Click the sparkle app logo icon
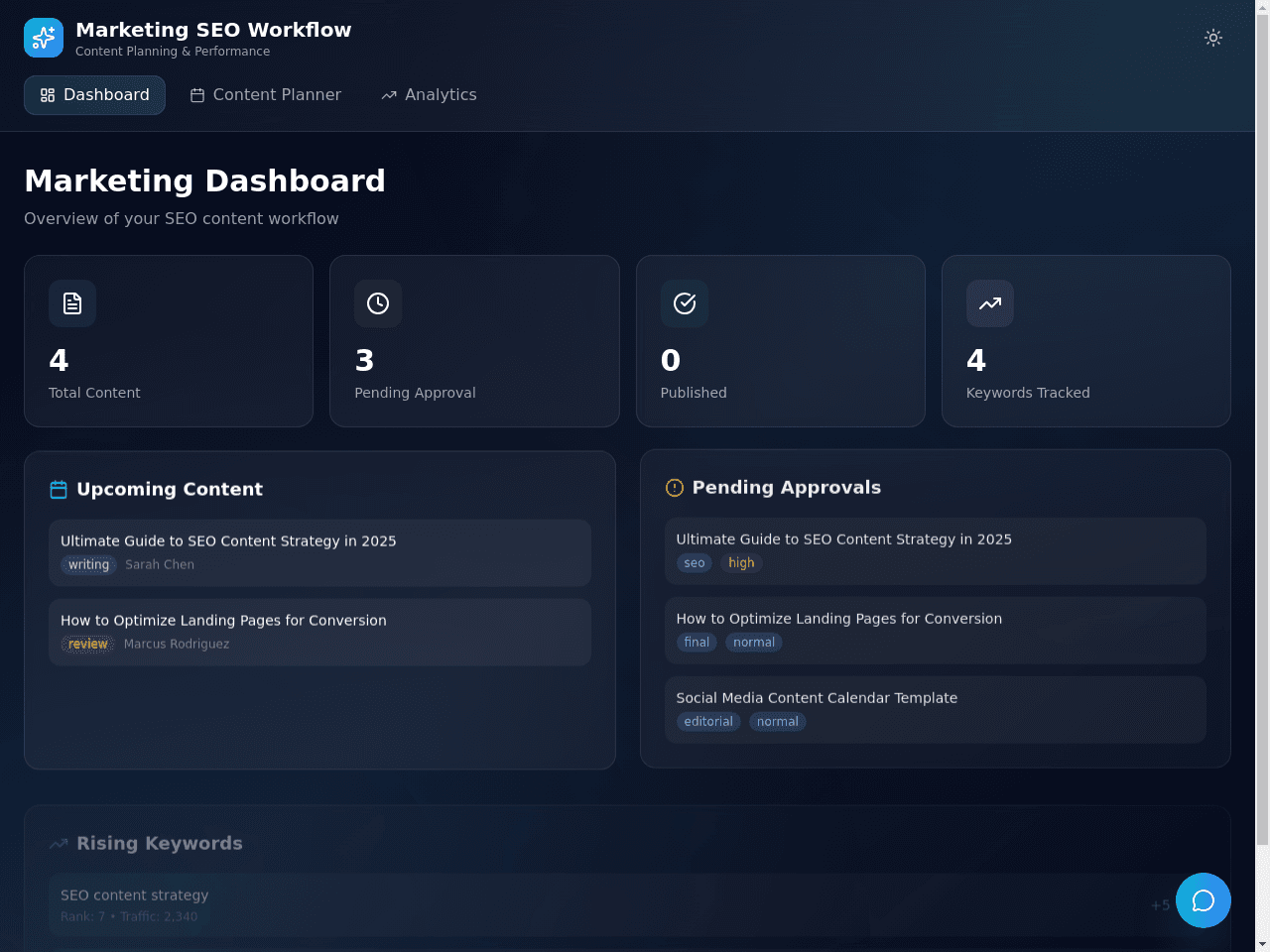This screenshot has width=1270, height=952. 44,38
